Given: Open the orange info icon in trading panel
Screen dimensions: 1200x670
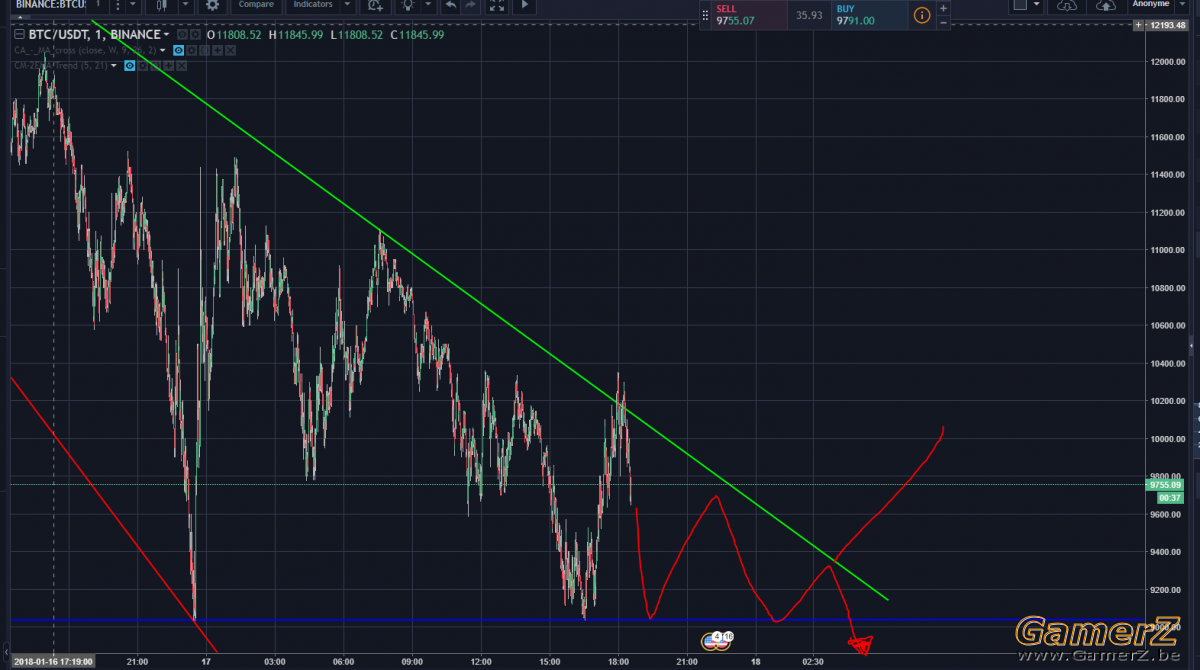Looking at the screenshot, I should tap(922, 15).
